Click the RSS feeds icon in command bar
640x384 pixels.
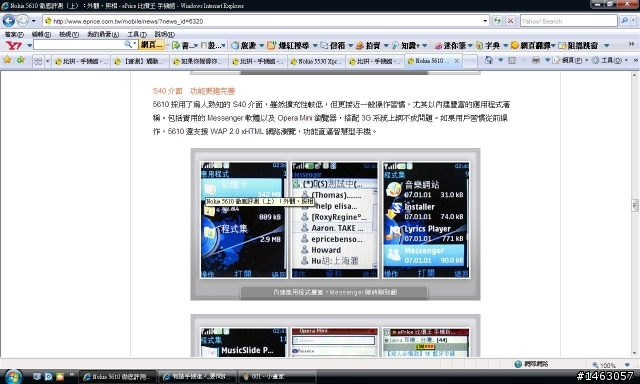tap(512, 60)
